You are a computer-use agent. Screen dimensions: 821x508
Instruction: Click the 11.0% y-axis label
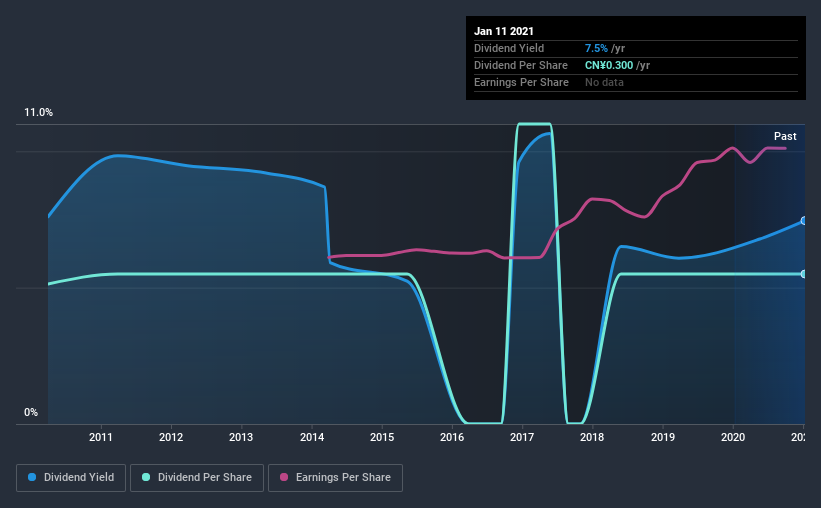click(38, 113)
